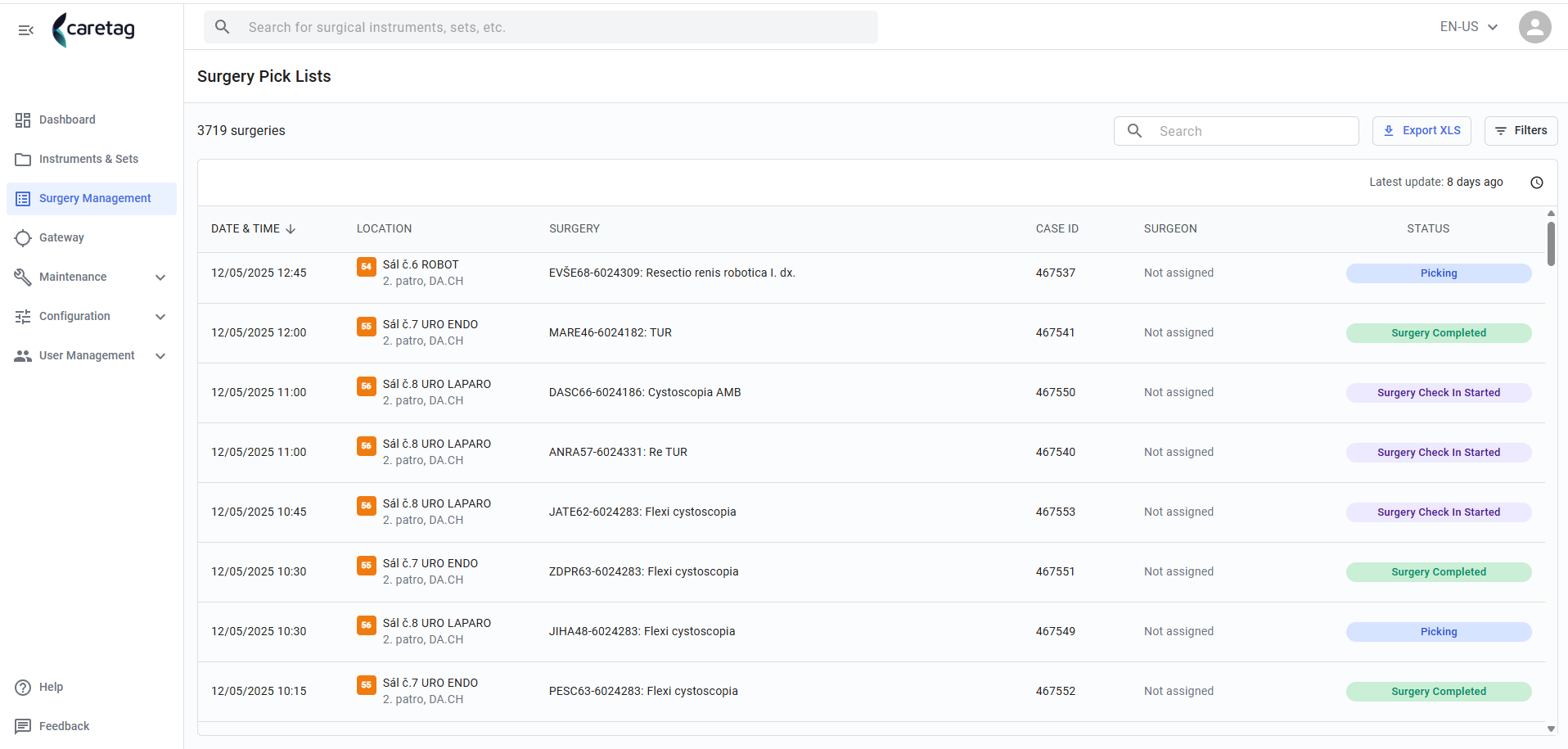Click the STATUS column header
The image size is (1568, 749).
(x=1428, y=229)
